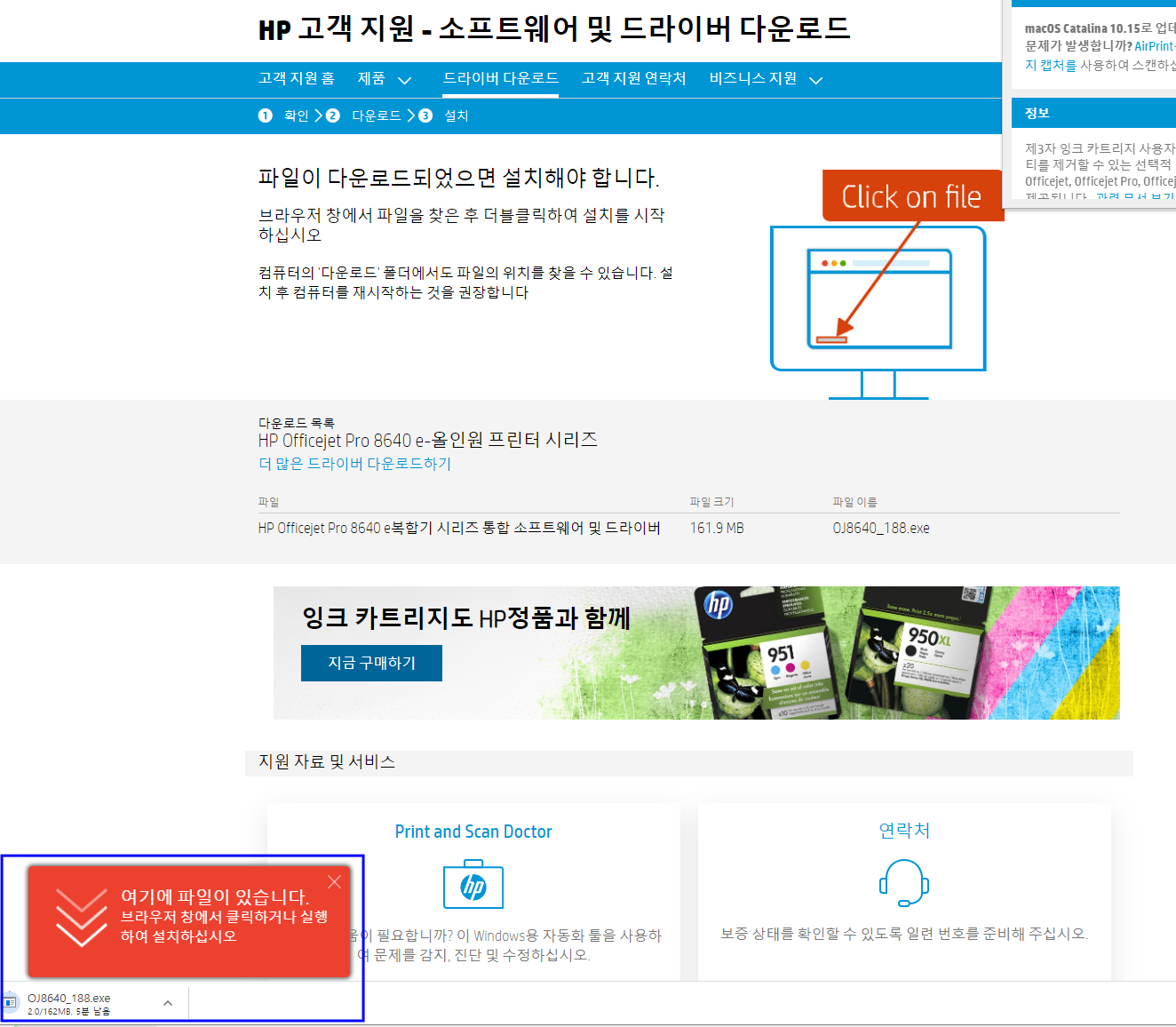Click the HP Officejet Pro 8640 driver name row
Image resolution: width=1176 pixels, height=1027 pixels.
coord(459,528)
